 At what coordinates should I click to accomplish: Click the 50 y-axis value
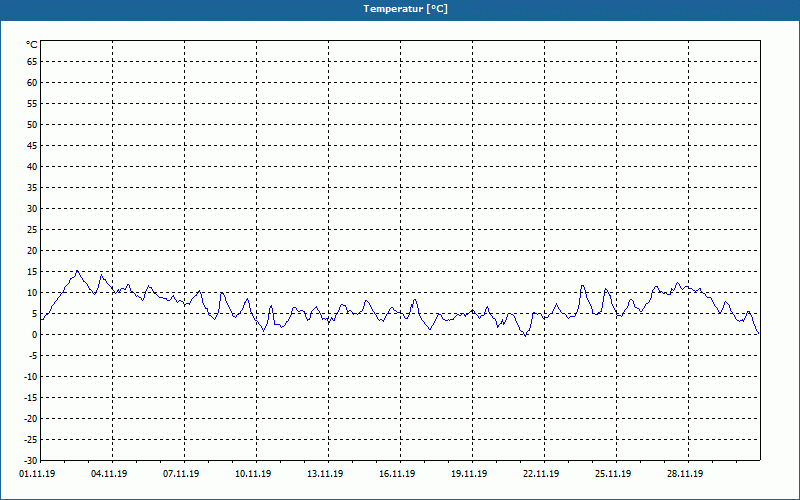pos(32,124)
